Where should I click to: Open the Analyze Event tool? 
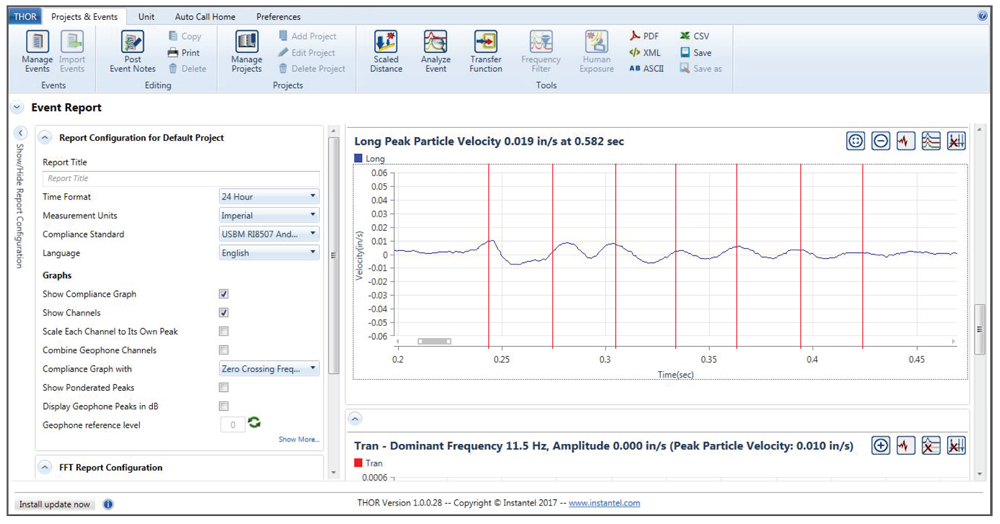(436, 52)
